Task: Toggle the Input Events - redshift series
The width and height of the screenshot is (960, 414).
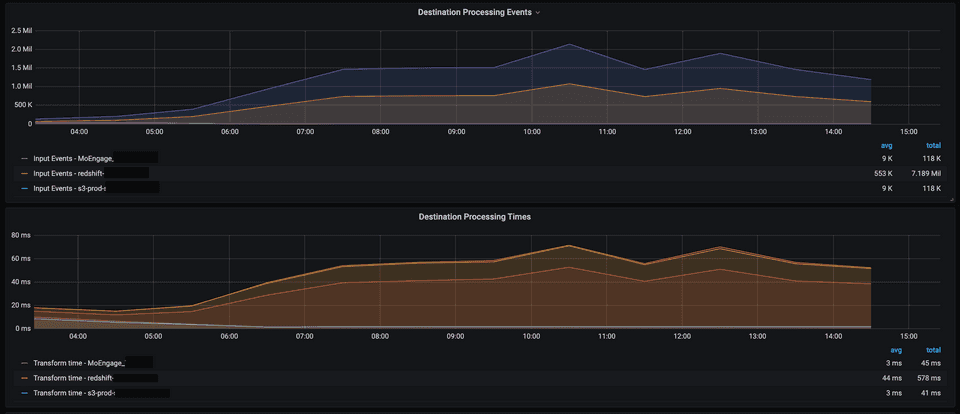Action: click(69, 173)
